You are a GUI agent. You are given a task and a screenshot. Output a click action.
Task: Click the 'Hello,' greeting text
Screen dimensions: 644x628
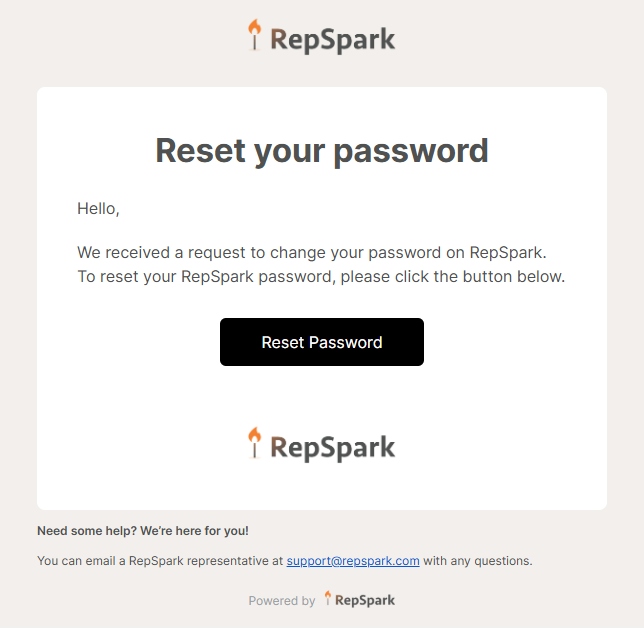(x=98, y=209)
